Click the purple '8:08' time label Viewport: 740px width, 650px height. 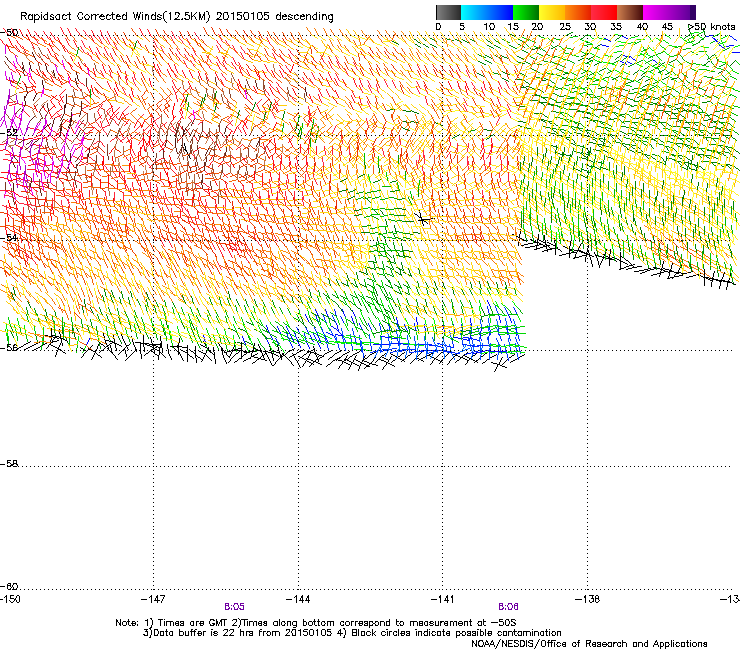tap(508, 607)
